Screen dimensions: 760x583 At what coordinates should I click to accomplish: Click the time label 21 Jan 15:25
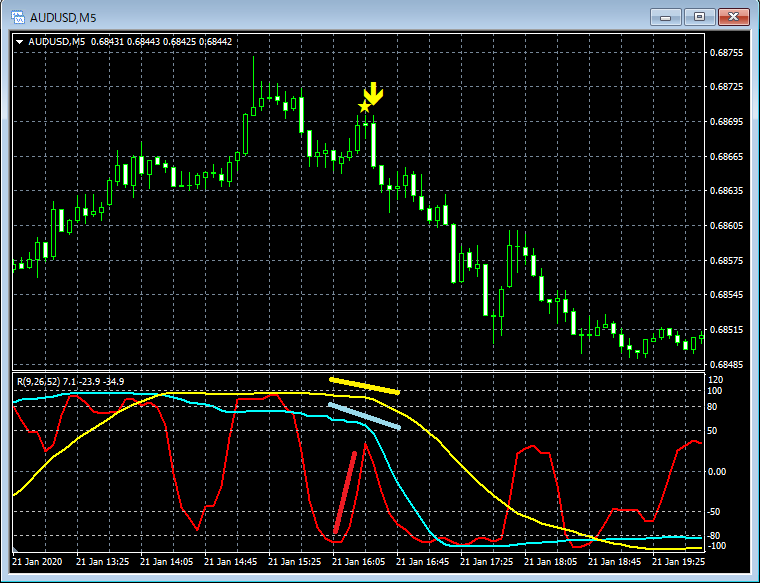pyautogui.click(x=294, y=562)
